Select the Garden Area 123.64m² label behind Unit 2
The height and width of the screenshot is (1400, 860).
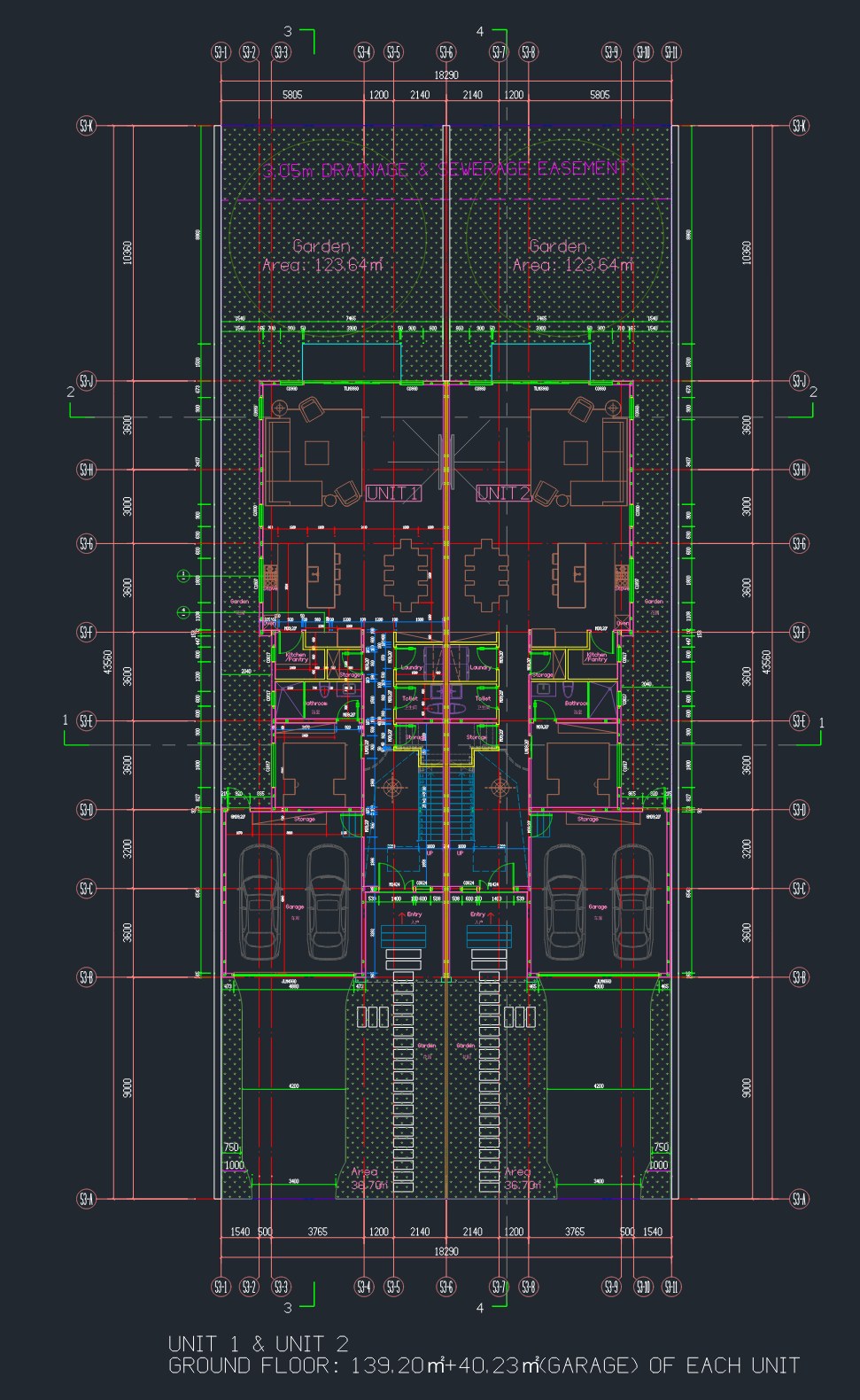(572, 255)
